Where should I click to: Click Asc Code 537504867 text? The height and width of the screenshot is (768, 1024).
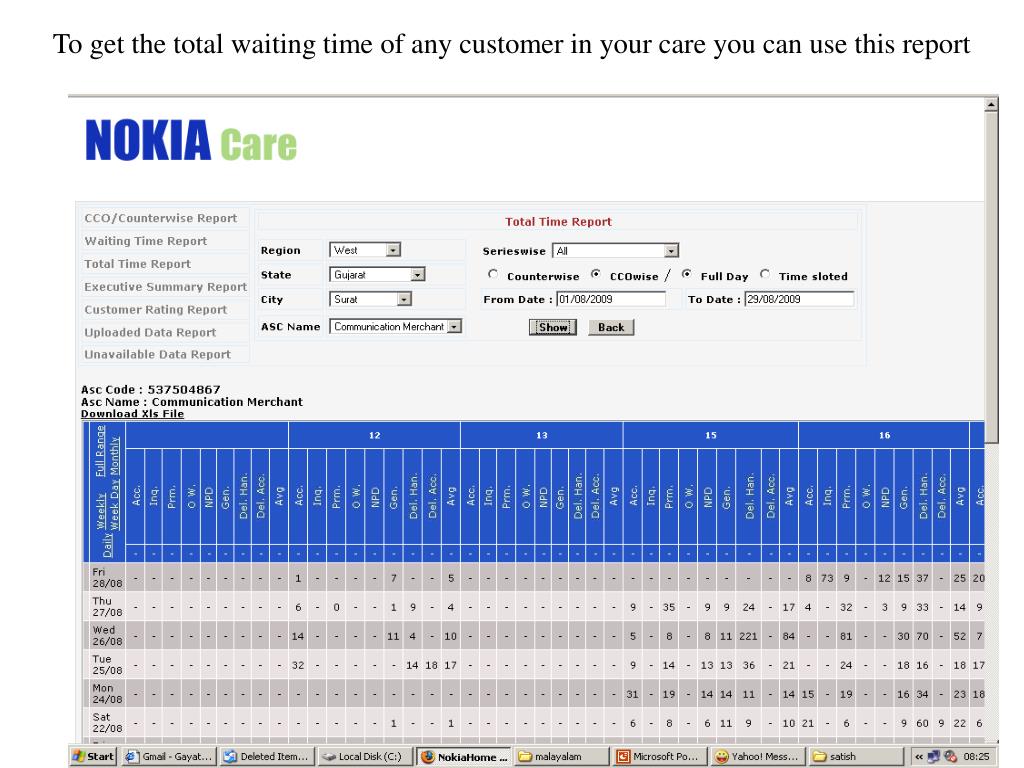[151, 389]
